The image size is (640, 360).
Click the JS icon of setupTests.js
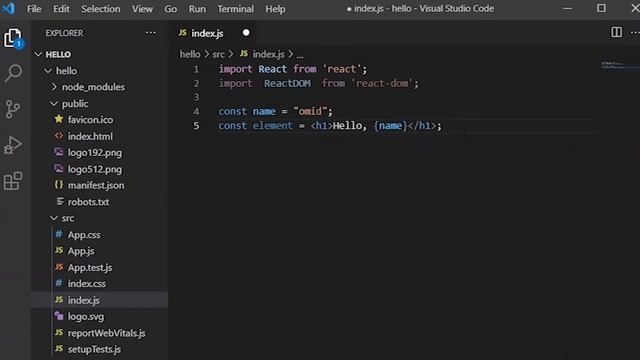tap(59, 349)
